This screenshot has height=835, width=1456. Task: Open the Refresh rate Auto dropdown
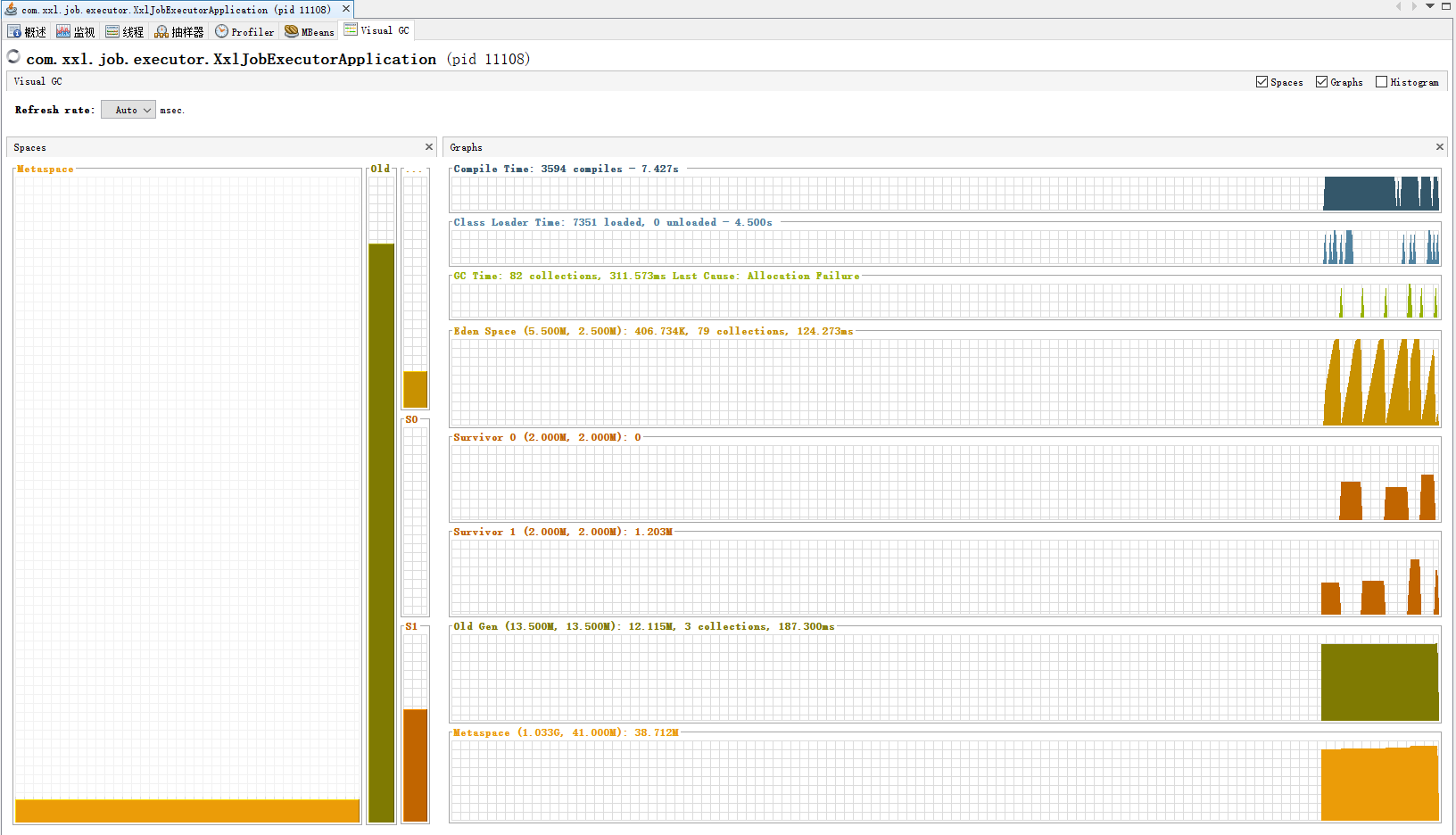(x=128, y=110)
